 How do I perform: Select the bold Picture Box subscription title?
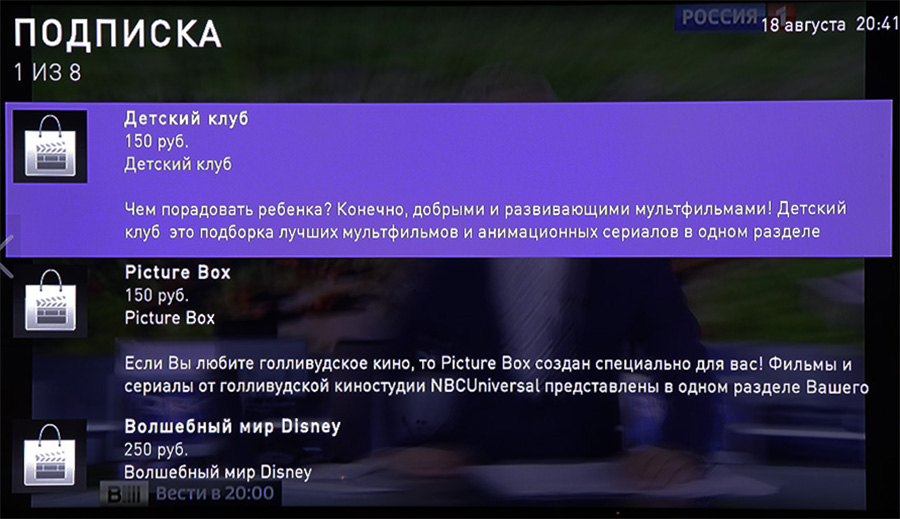coord(177,272)
